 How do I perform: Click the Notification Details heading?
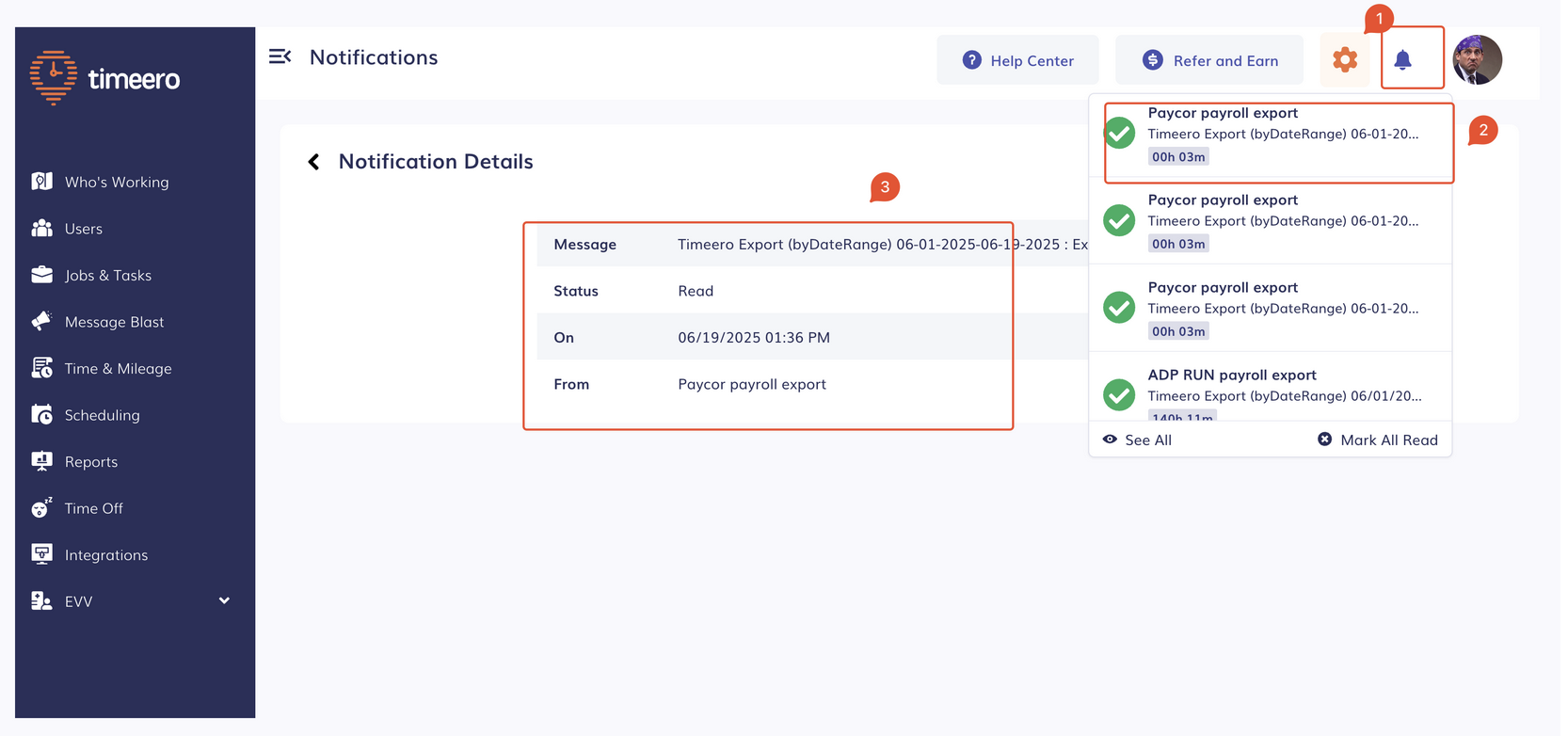436,162
